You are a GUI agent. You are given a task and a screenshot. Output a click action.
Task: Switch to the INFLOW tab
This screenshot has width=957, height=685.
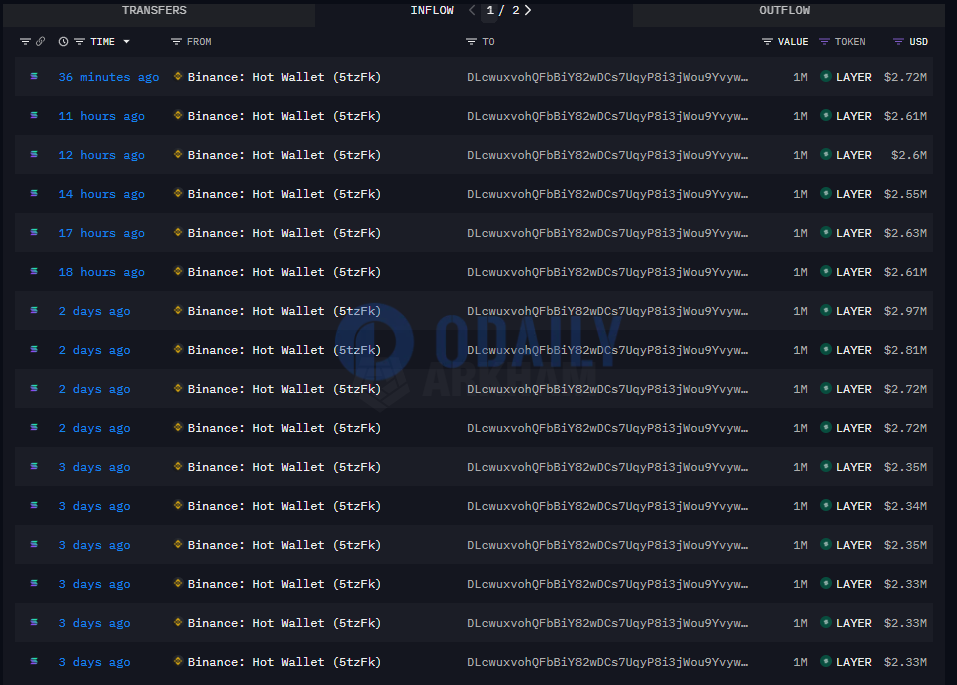(432, 10)
